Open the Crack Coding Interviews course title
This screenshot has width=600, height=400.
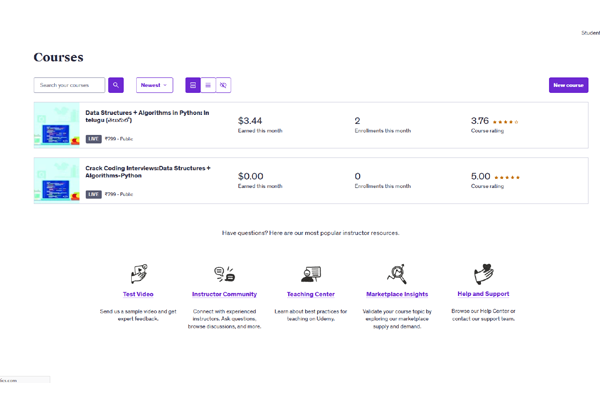click(x=147, y=171)
